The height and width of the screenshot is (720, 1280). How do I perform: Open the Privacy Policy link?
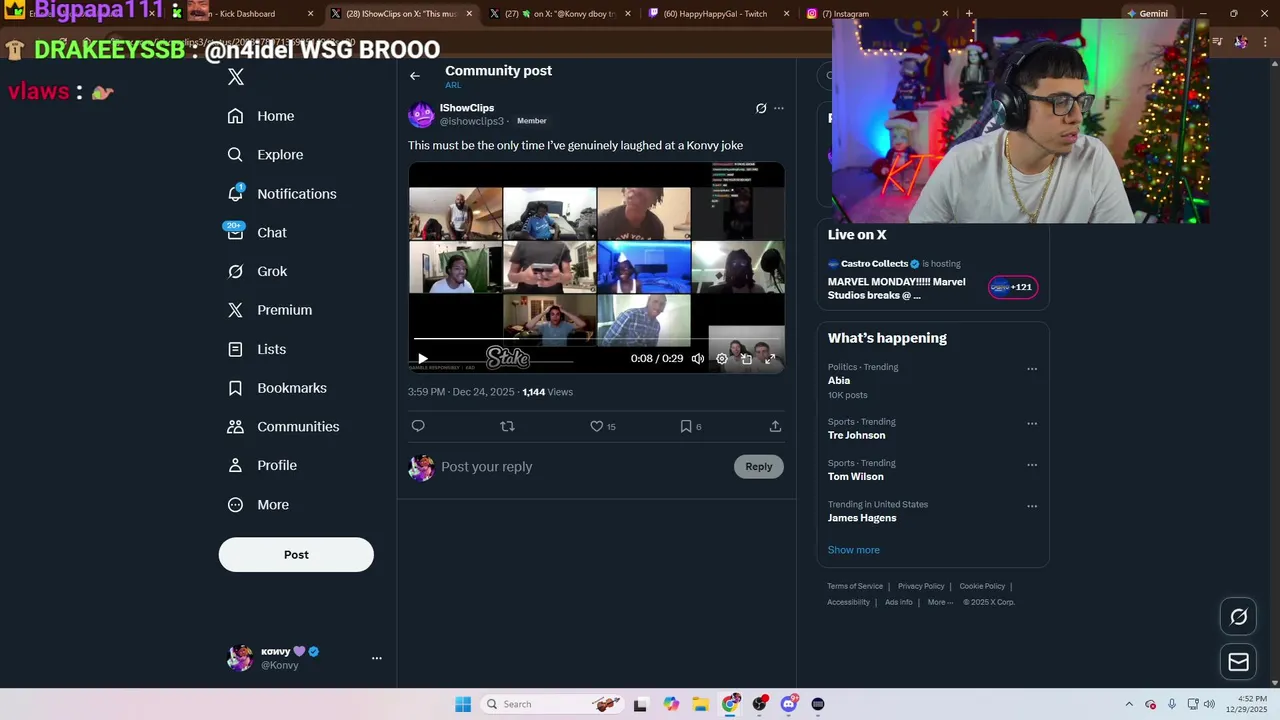tap(921, 586)
